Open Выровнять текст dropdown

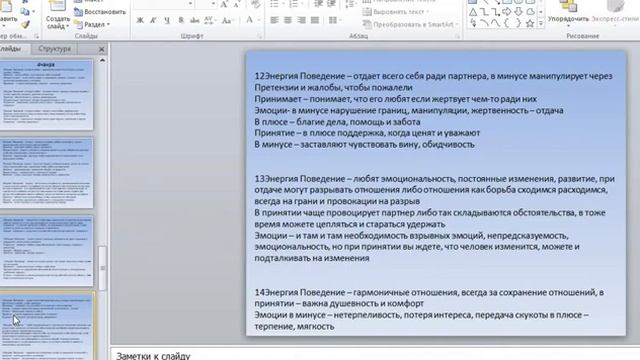coord(396,12)
